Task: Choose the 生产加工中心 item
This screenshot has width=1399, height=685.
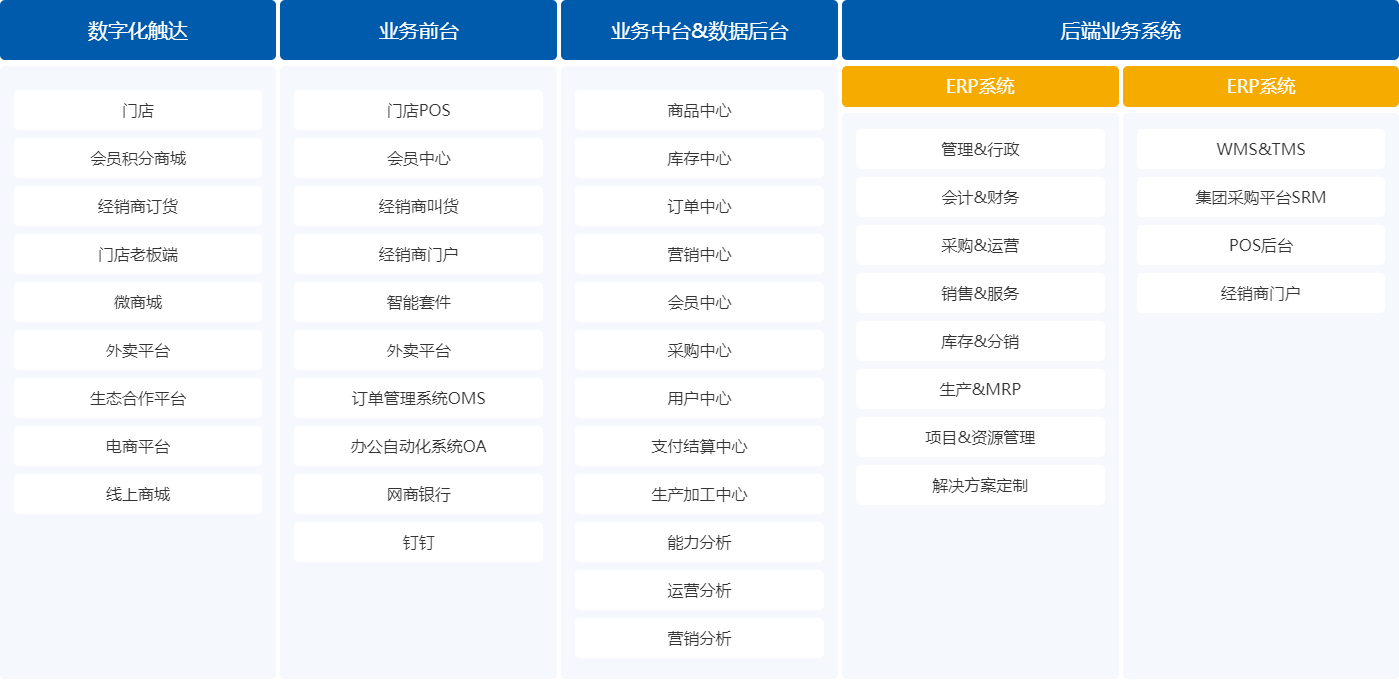Action: [x=699, y=494]
